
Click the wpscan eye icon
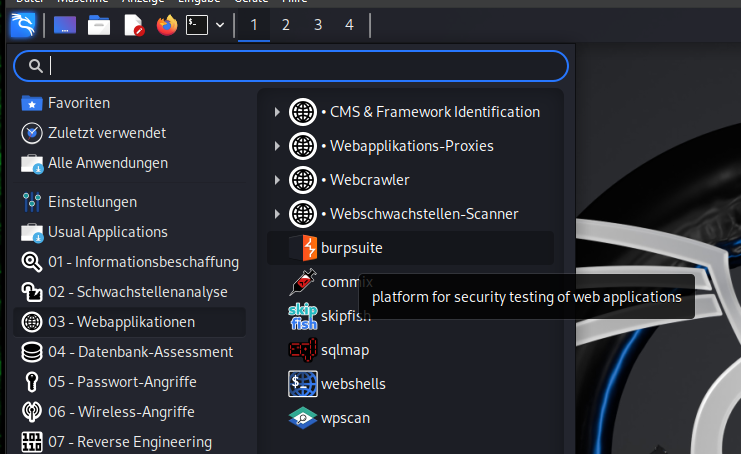303,418
